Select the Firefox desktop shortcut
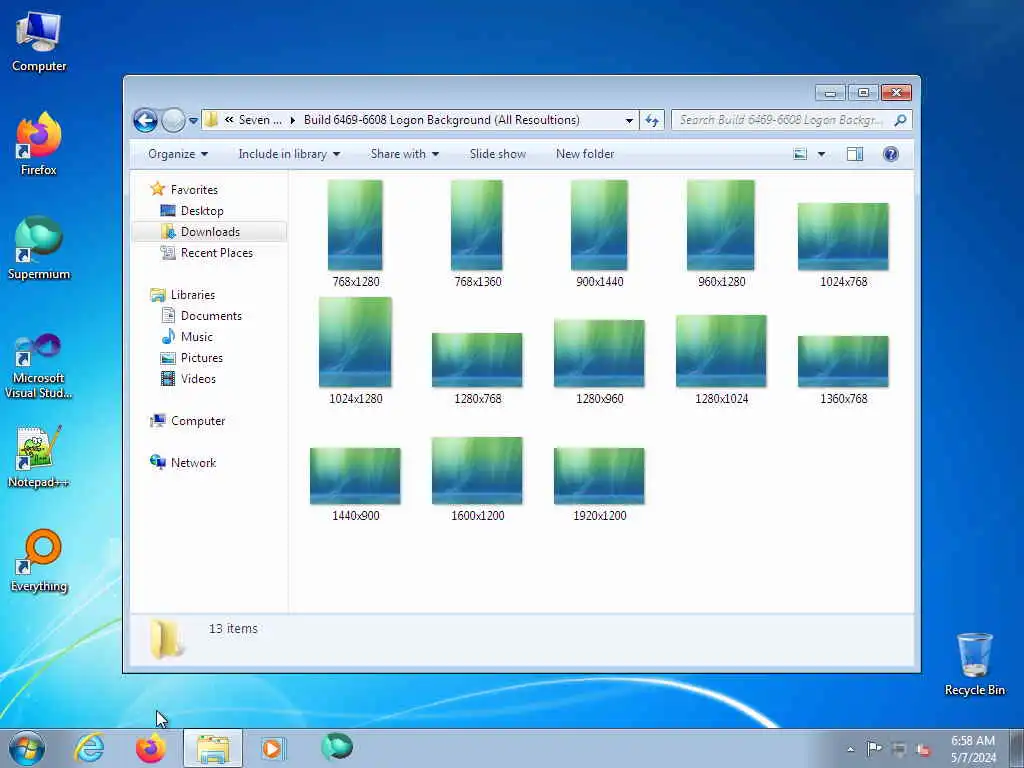The height and width of the screenshot is (768, 1024). click(x=39, y=144)
